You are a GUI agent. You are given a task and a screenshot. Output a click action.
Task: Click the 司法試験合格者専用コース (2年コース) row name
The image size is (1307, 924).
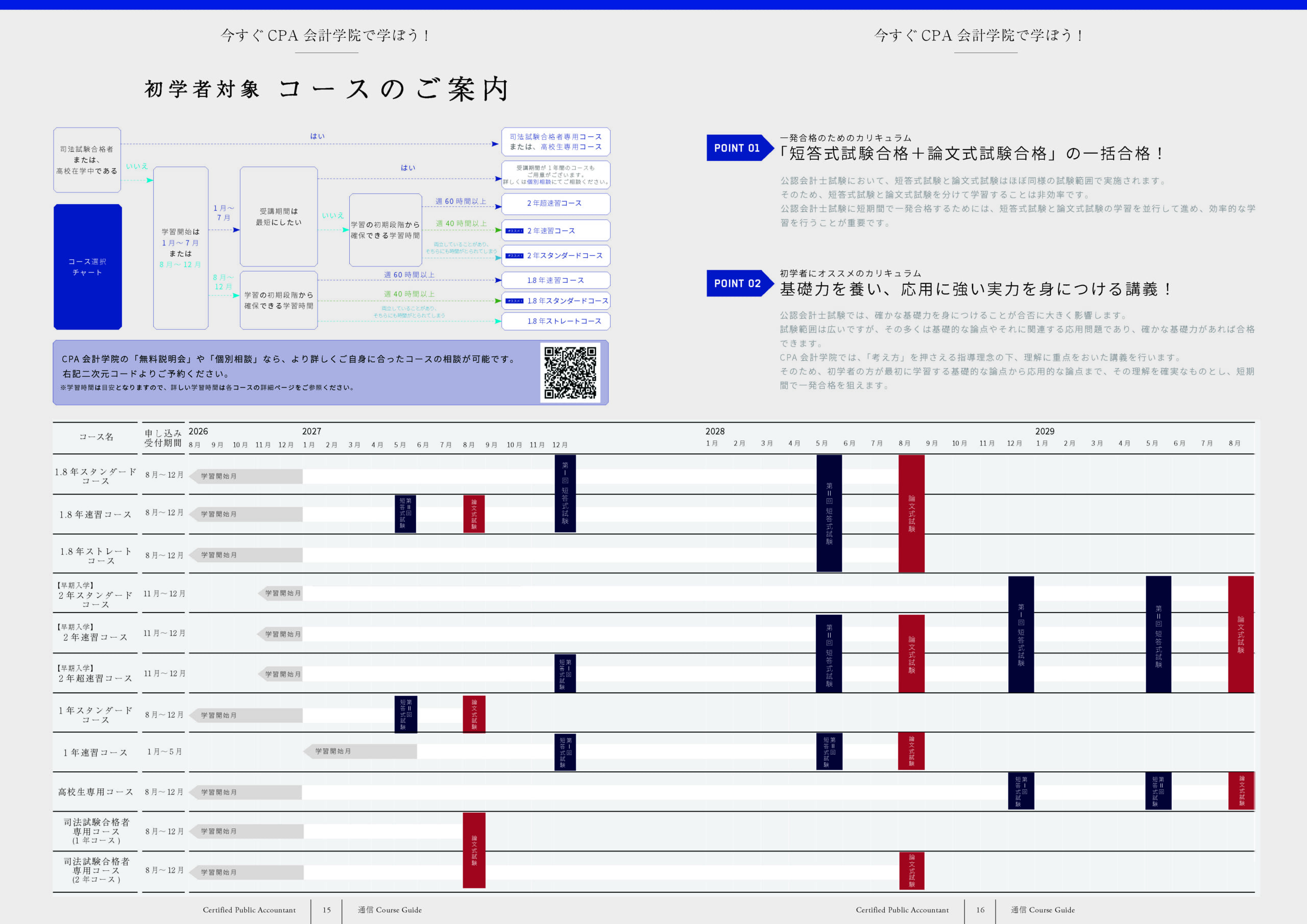(96, 870)
